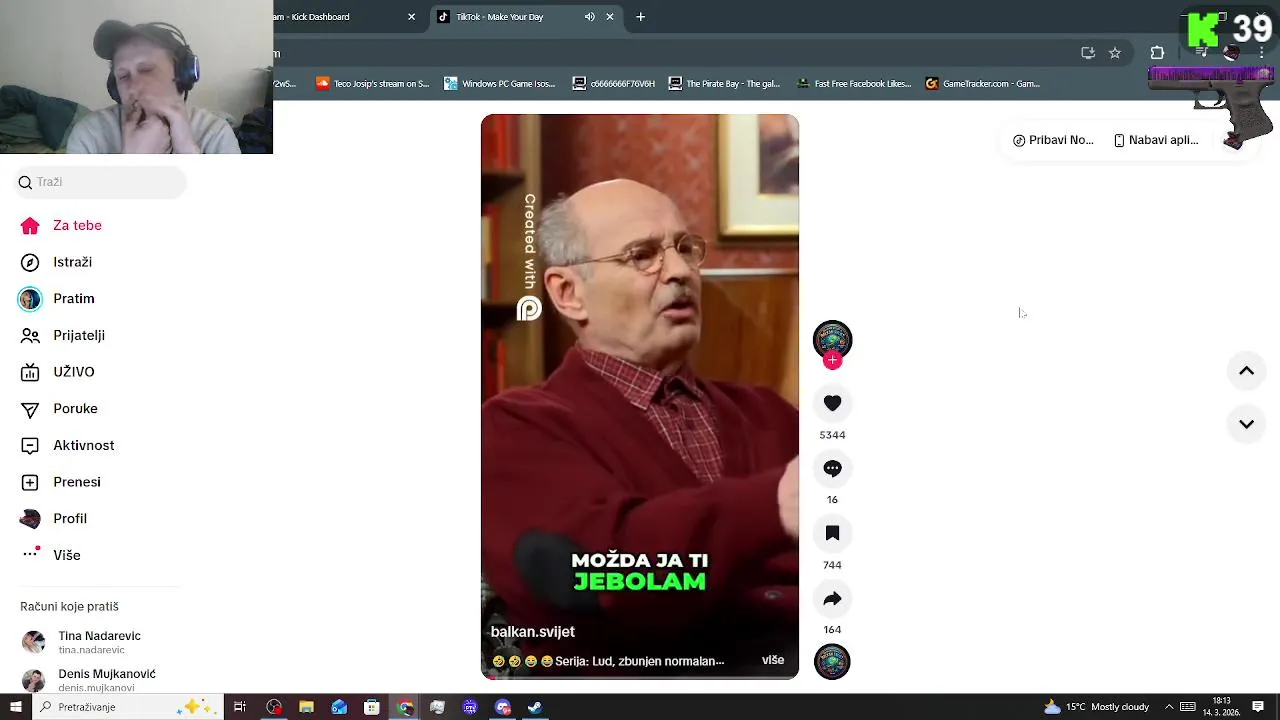
Task: Open Poruke messages
Action: point(60,409)
